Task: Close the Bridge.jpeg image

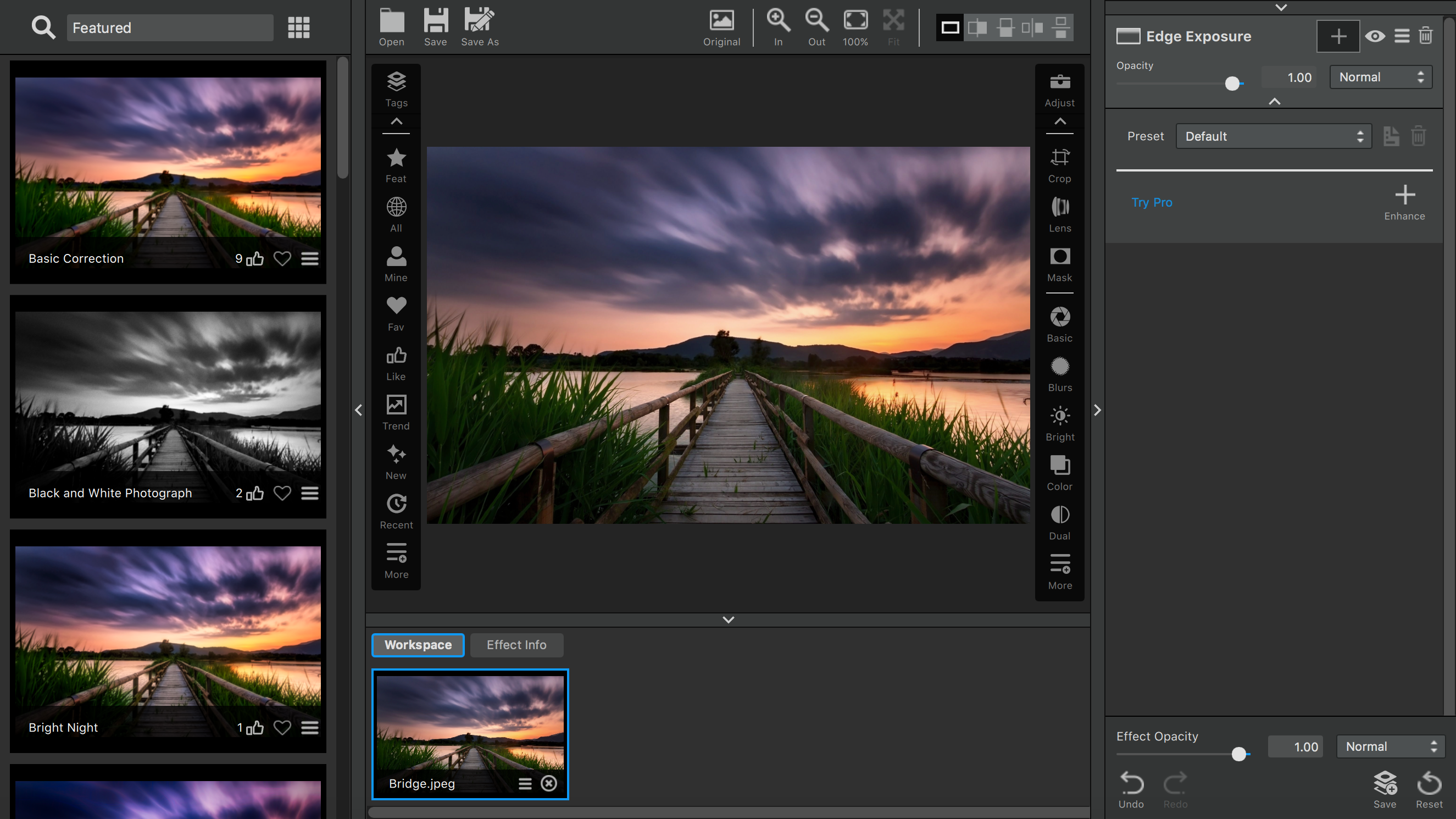Action: 548,783
